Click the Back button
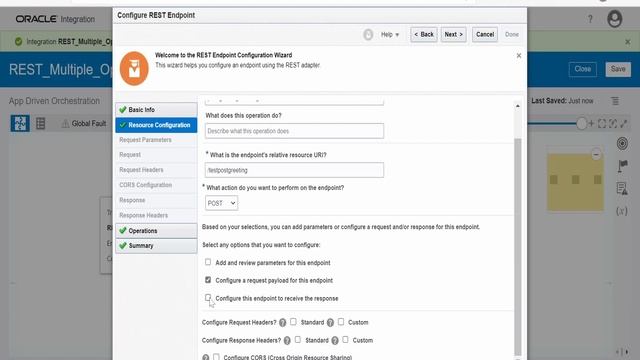Image resolution: width=640 pixels, height=360 pixels. [424, 35]
